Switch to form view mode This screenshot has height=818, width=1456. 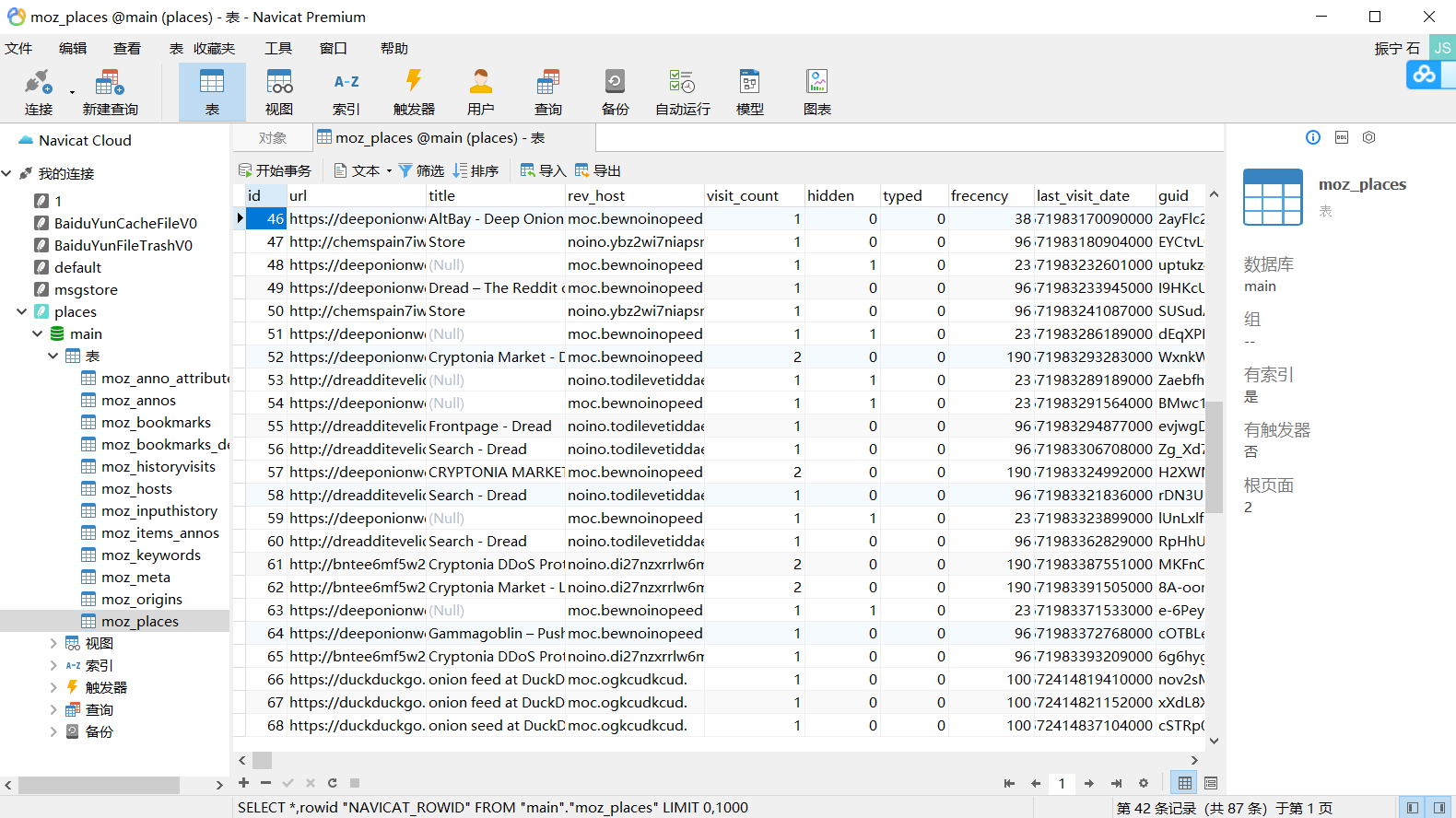coord(1211,783)
